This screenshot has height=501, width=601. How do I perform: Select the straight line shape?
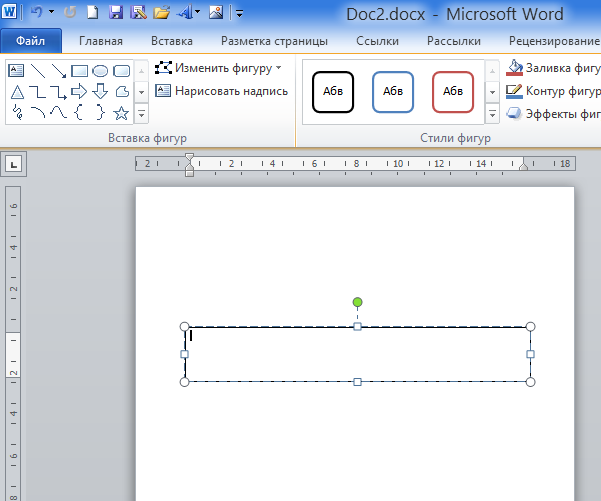(x=37, y=71)
